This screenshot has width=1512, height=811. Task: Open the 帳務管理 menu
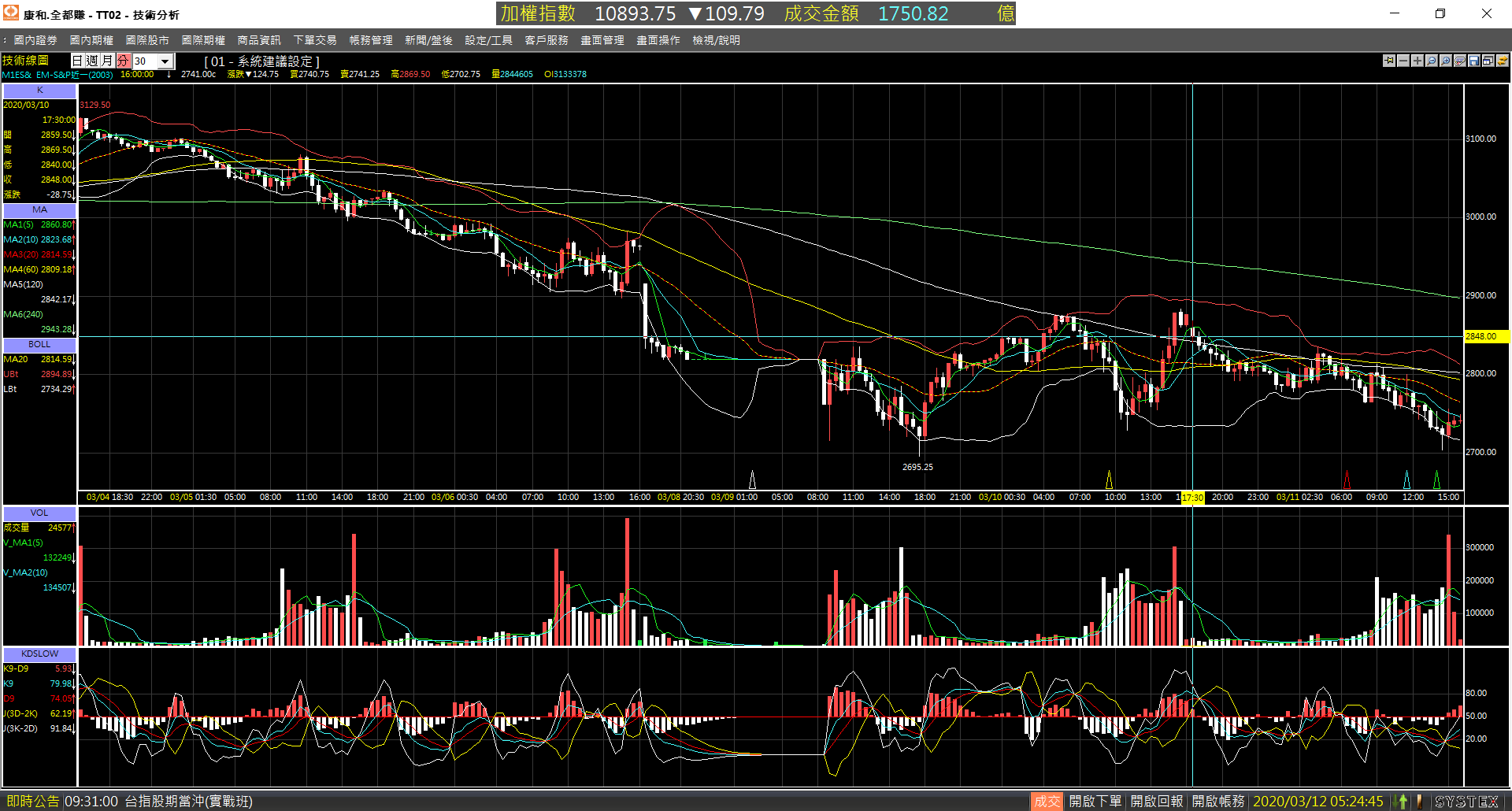[371, 40]
